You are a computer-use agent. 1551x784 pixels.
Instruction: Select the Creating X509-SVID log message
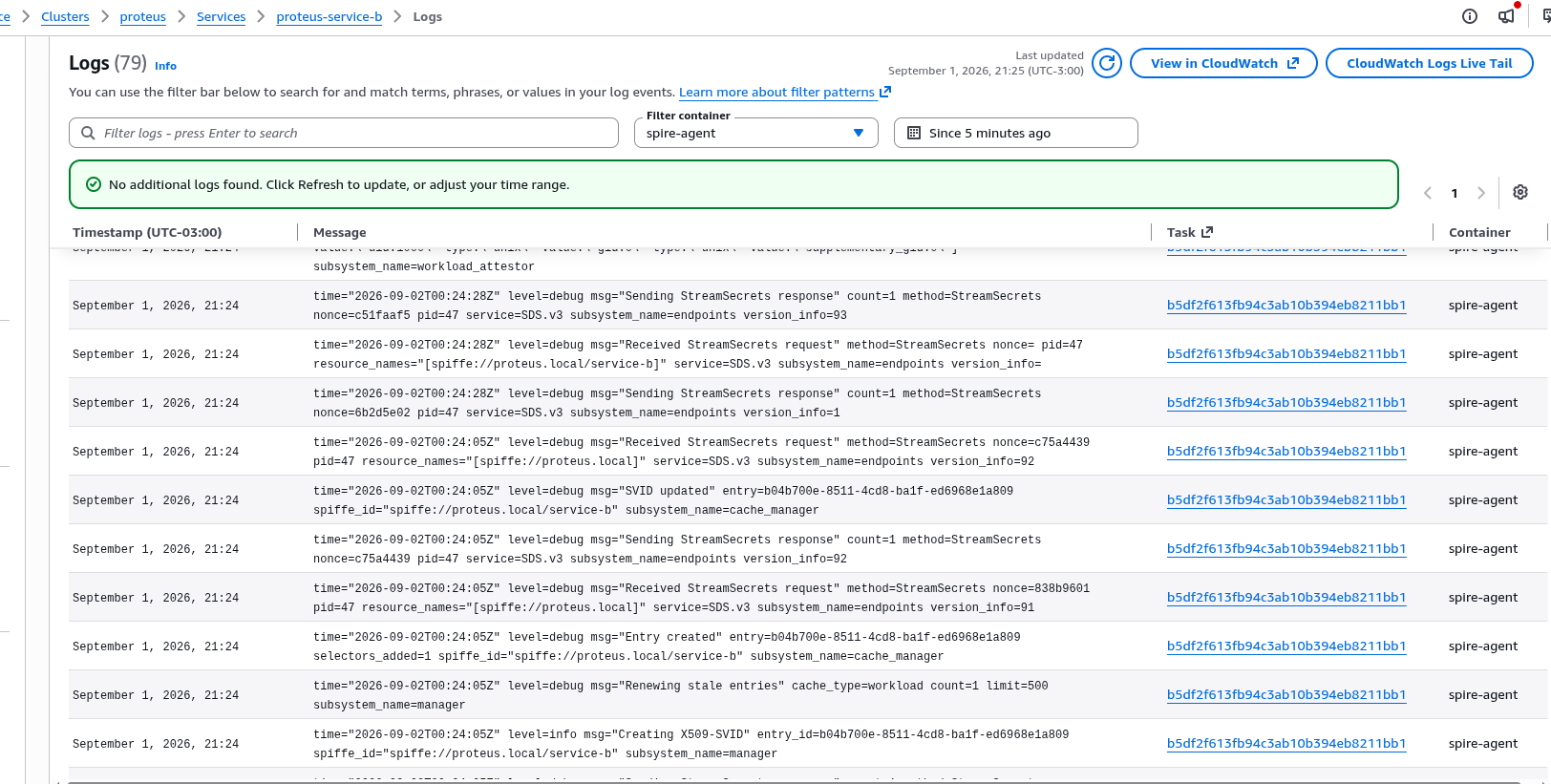pyautogui.click(x=691, y=744)
